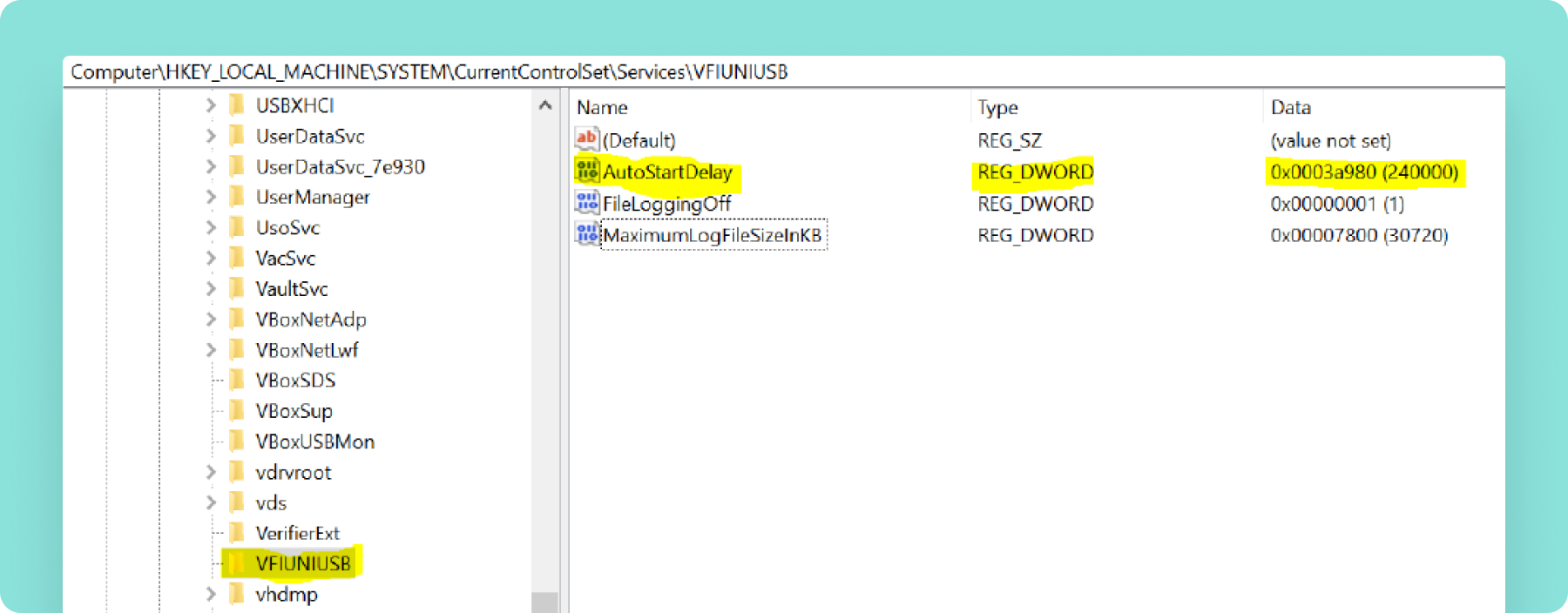Click the VaultSvc folder icon
This screenshot has width=1568, height=613.
point(236,288)
